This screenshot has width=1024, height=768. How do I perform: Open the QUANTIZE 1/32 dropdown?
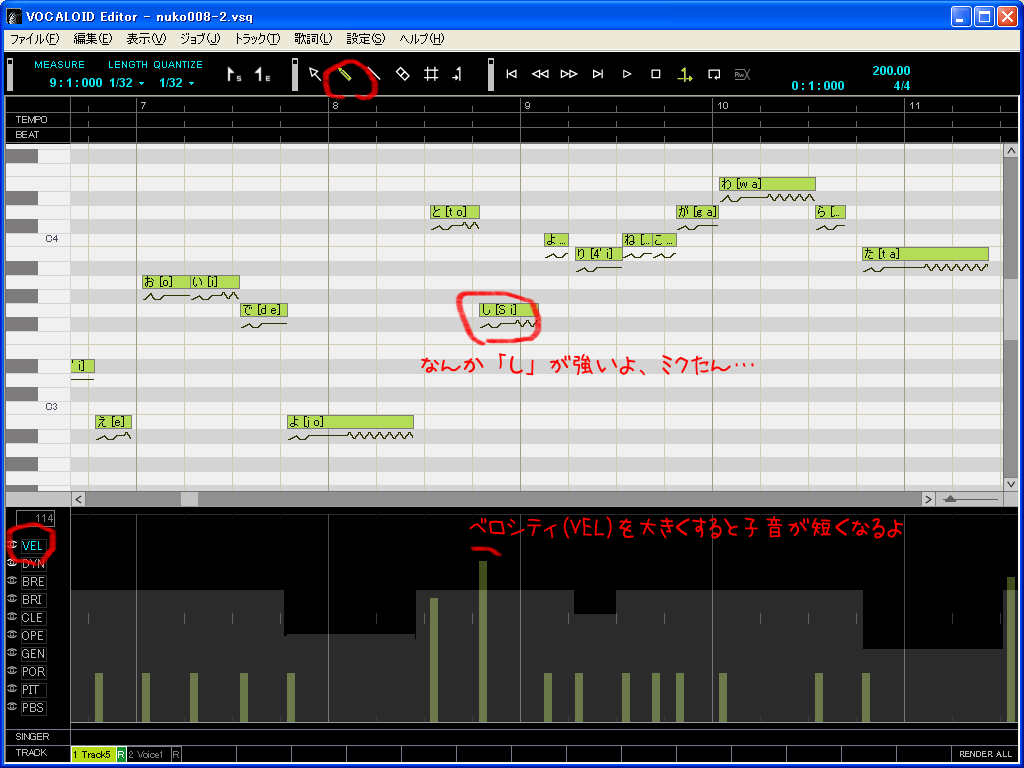[176, 83]
